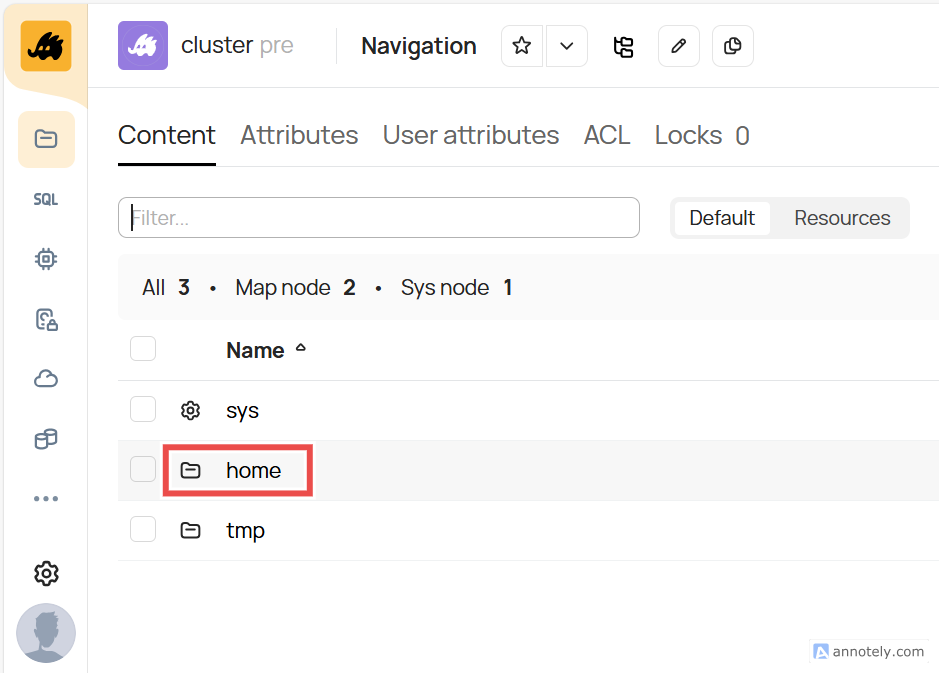Screen dimensions: 939x673
Task: Select the home row checkbox
Action: (x=143, y=469)
